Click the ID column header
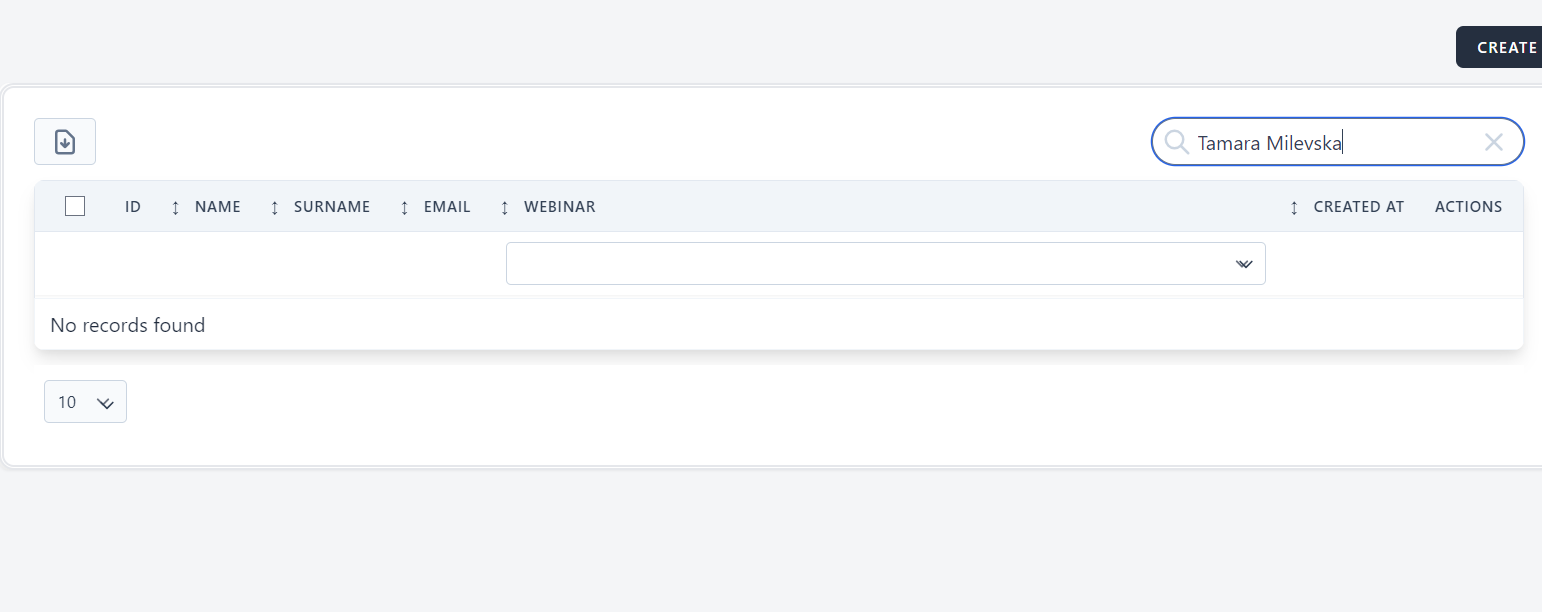The image size is (1542, 612). coord(133,207)
